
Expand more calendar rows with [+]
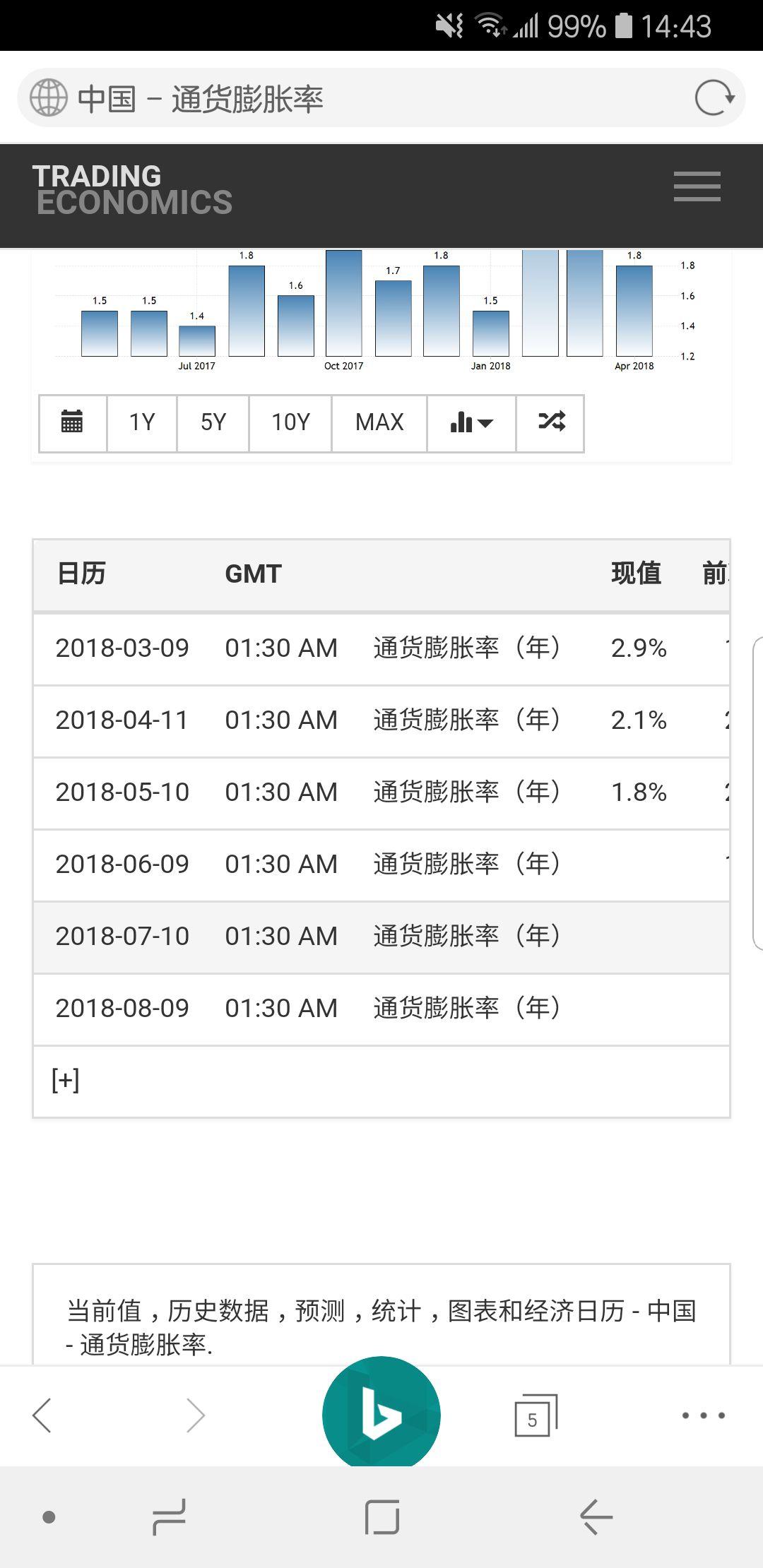coord(65,1080)
